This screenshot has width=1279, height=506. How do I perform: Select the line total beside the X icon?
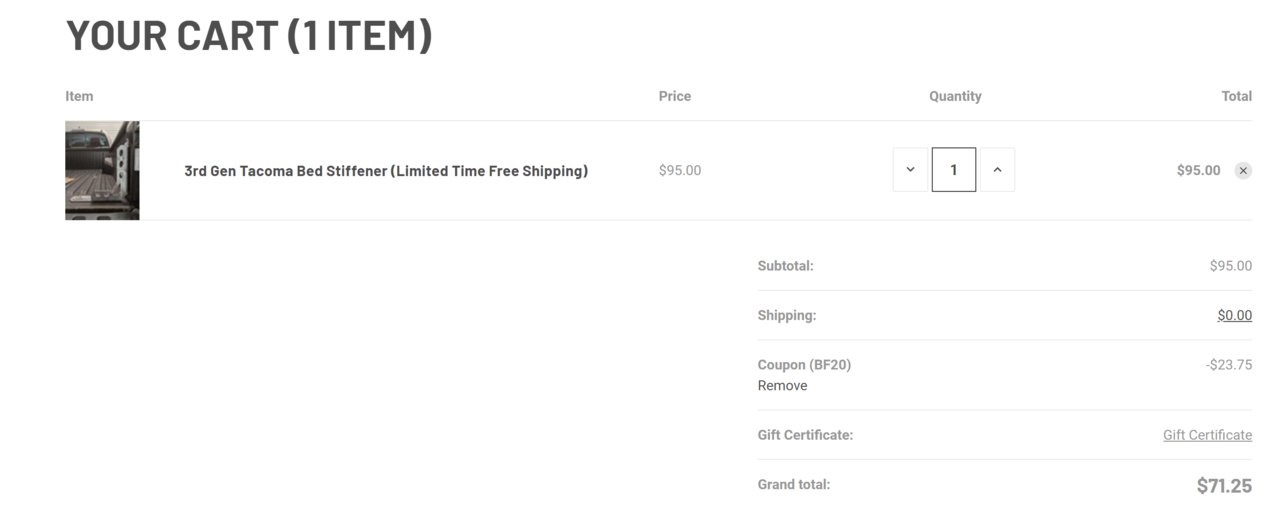coord(1198,171)
